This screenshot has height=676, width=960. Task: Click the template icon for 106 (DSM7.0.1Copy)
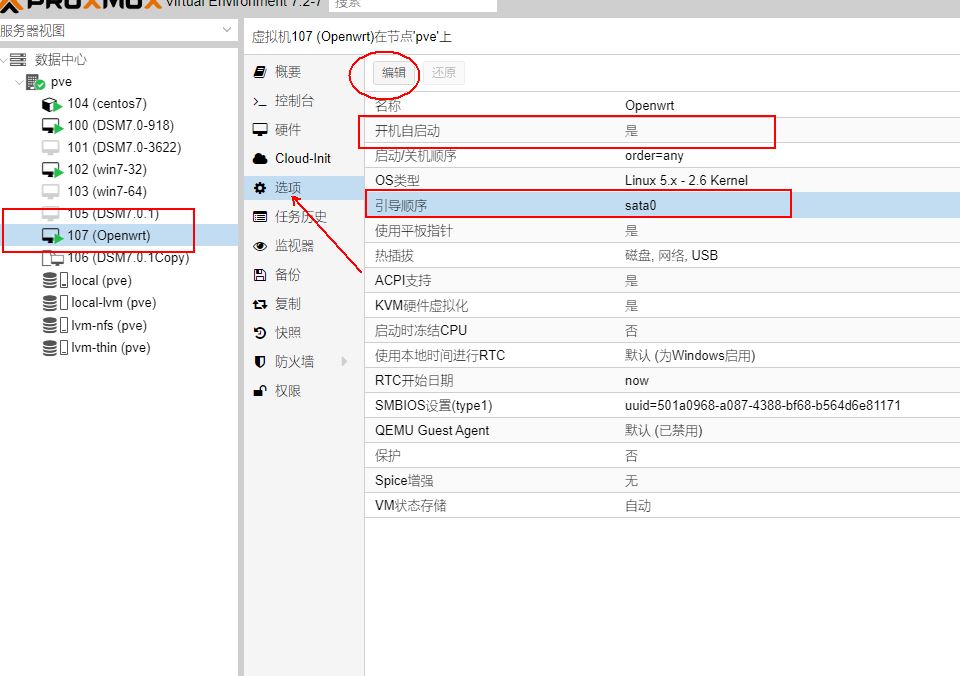[x=53, y=258]
